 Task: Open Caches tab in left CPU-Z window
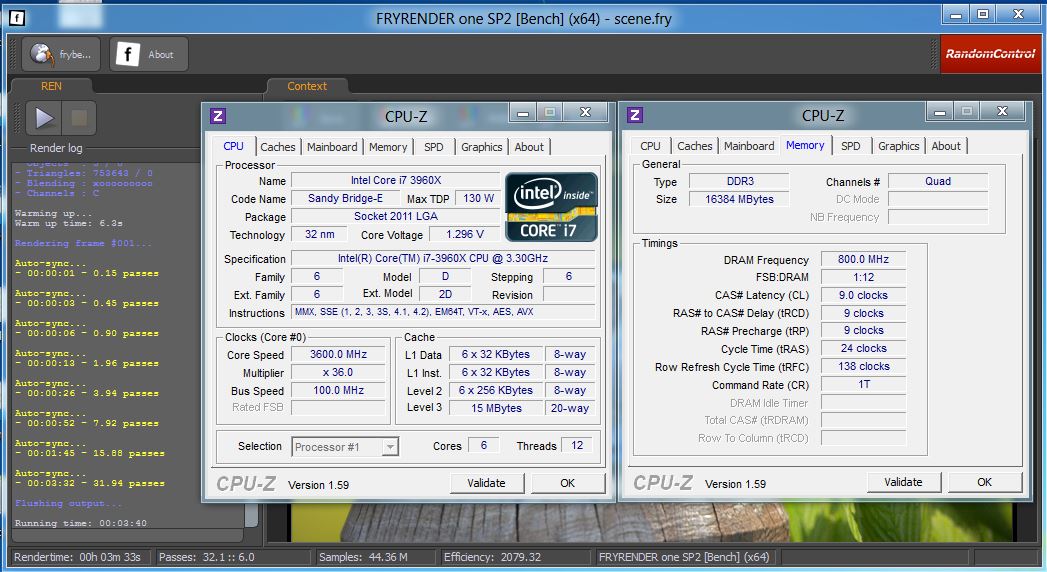tap(278, 147)
